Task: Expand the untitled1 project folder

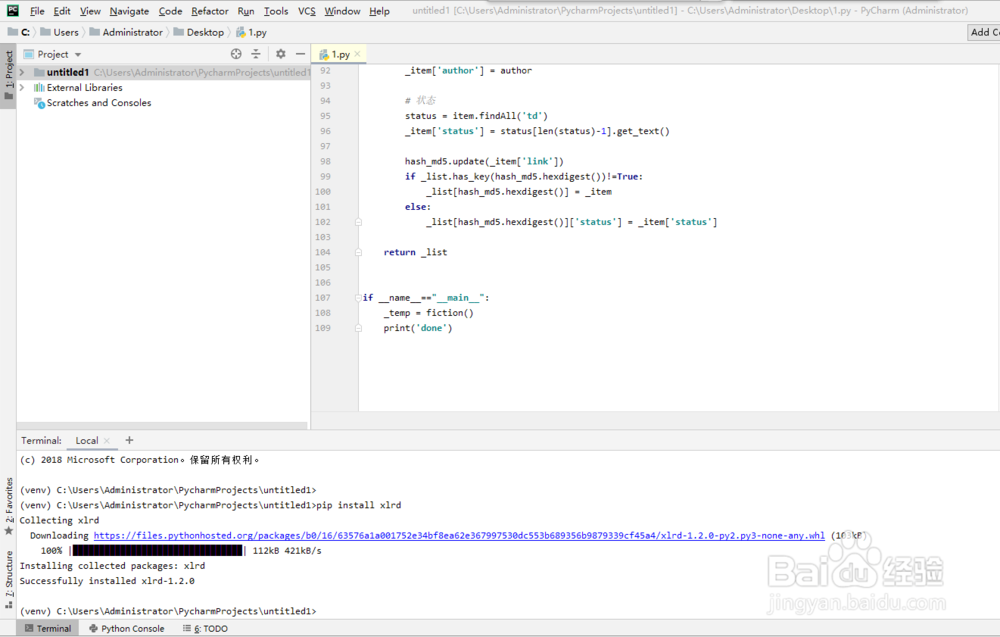Action: pos(22,72)
